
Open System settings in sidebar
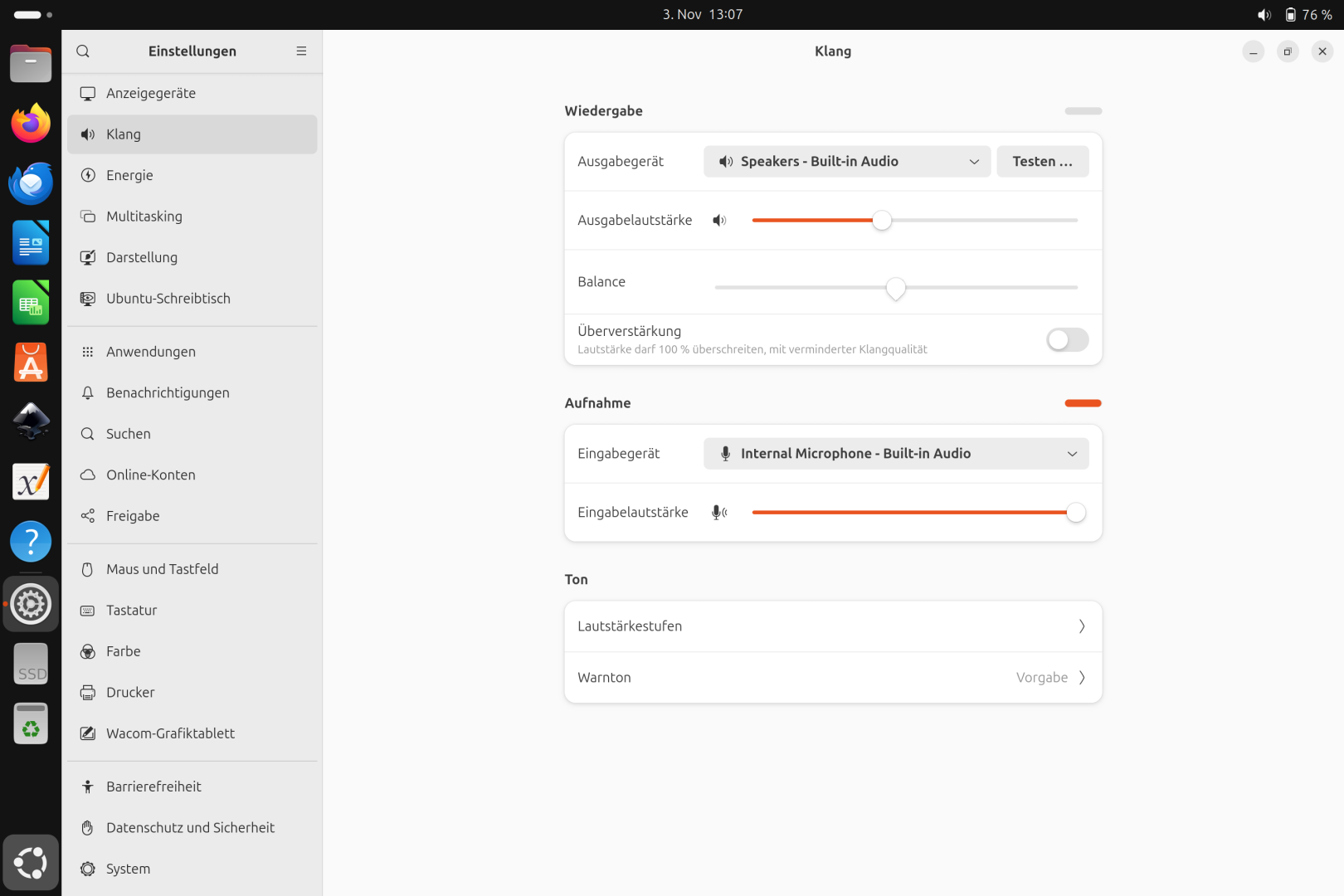[x=192, y=869]
